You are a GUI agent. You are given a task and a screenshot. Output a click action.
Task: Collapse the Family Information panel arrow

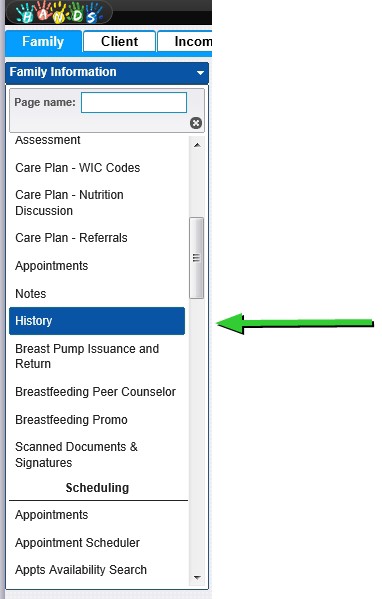tap(200, 73)
